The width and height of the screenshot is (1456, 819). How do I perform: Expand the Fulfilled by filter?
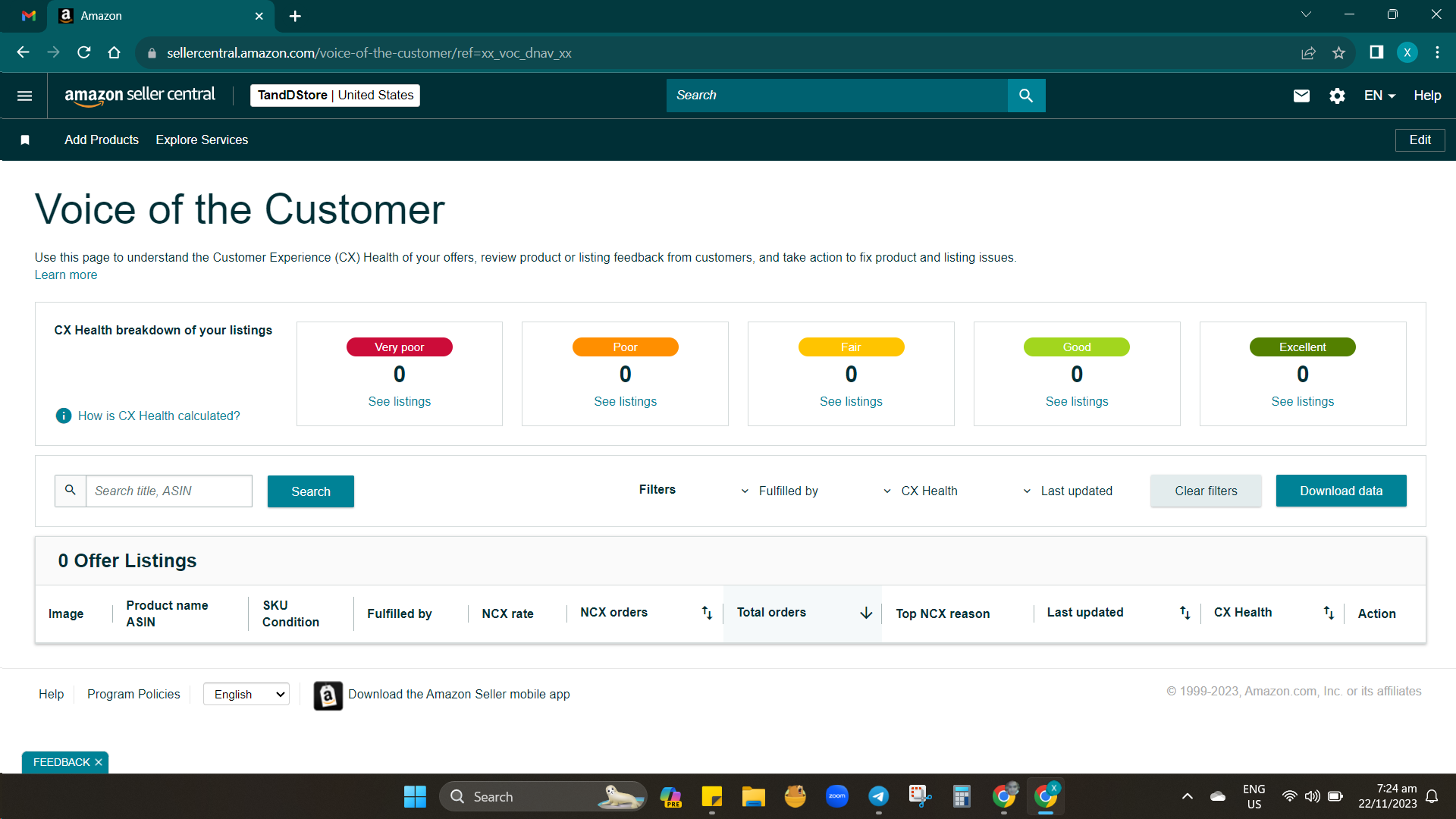pyautogui.click(x=780, y=491)
